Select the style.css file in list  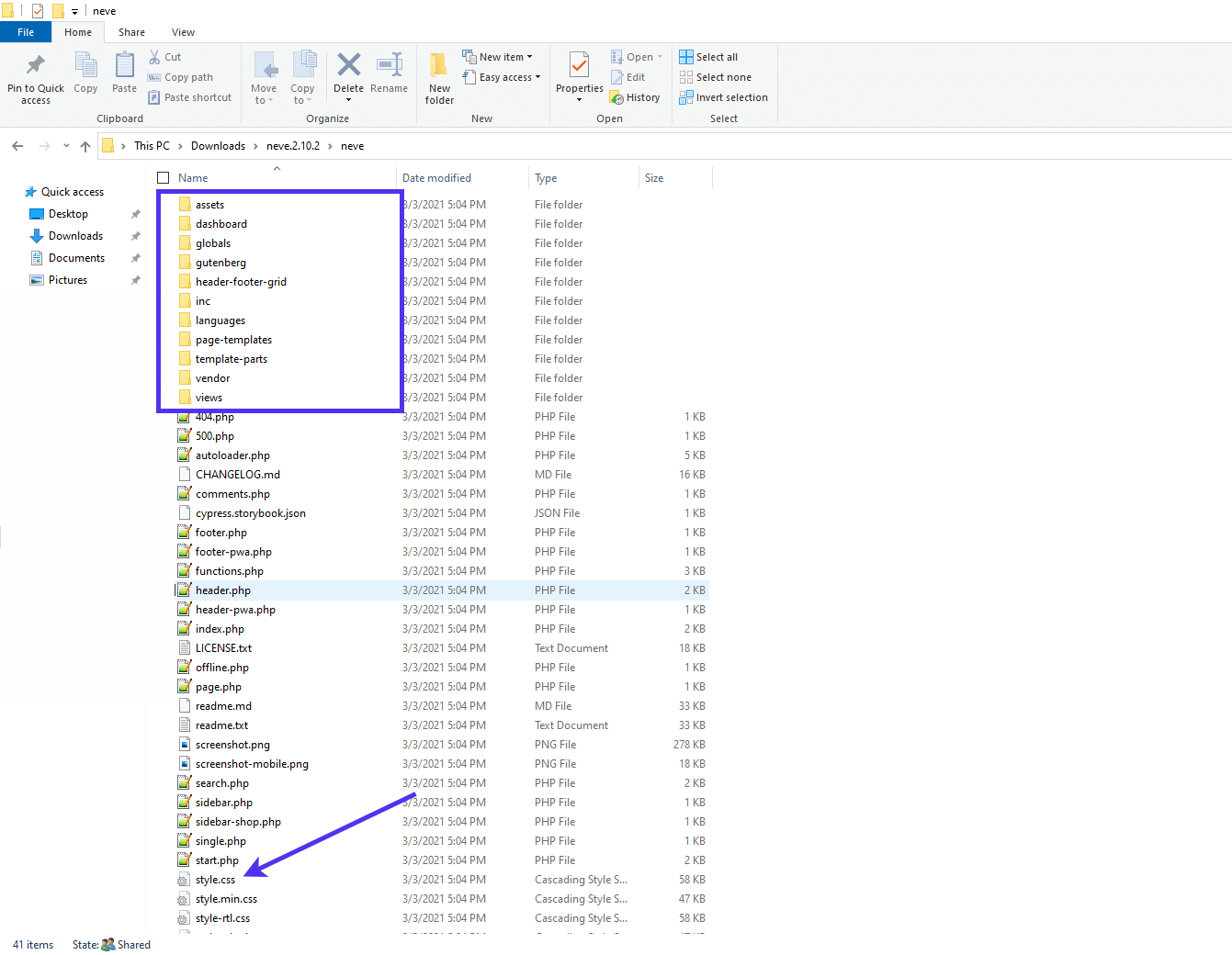coord(215,880)
